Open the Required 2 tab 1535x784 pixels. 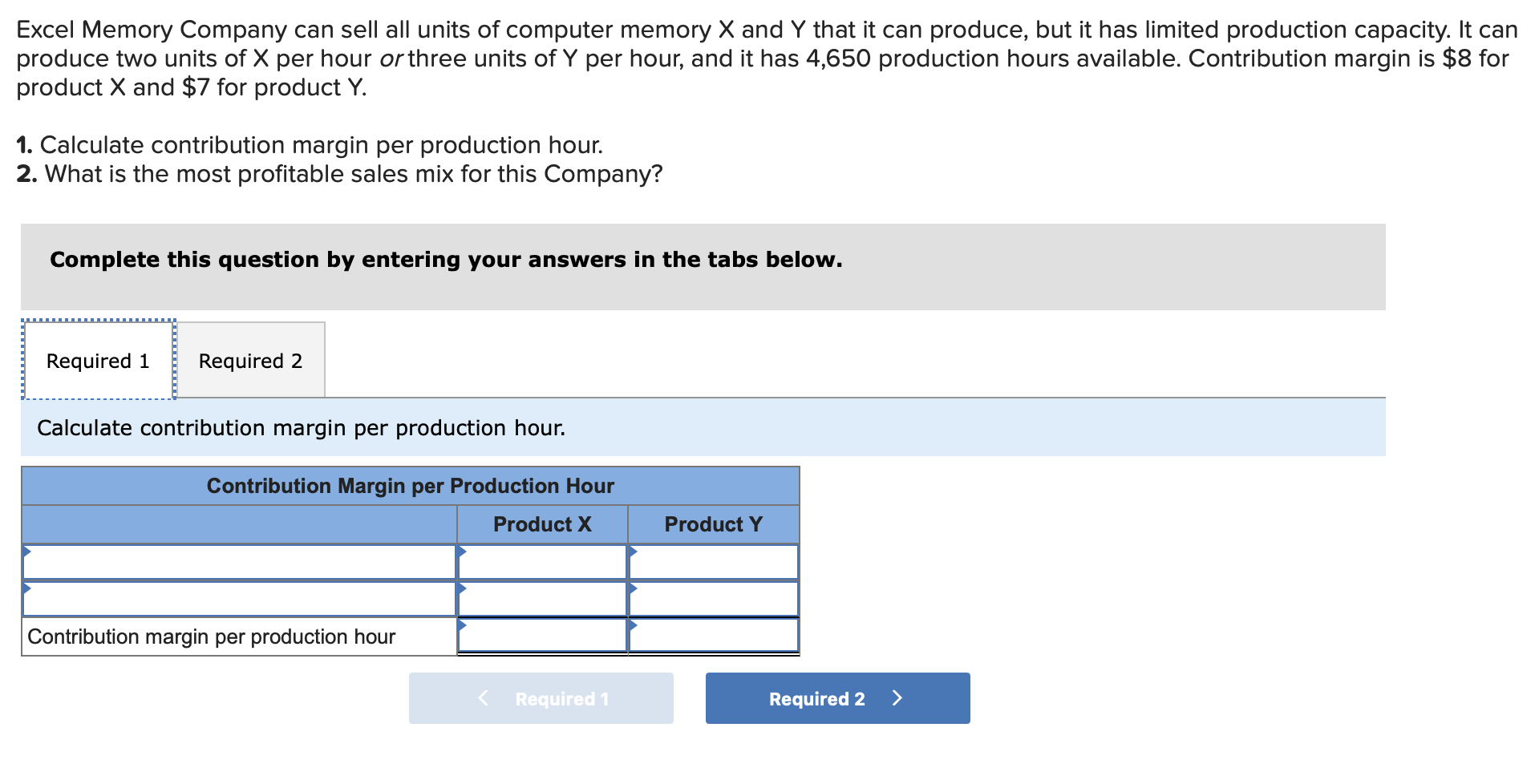coord(251,360)
